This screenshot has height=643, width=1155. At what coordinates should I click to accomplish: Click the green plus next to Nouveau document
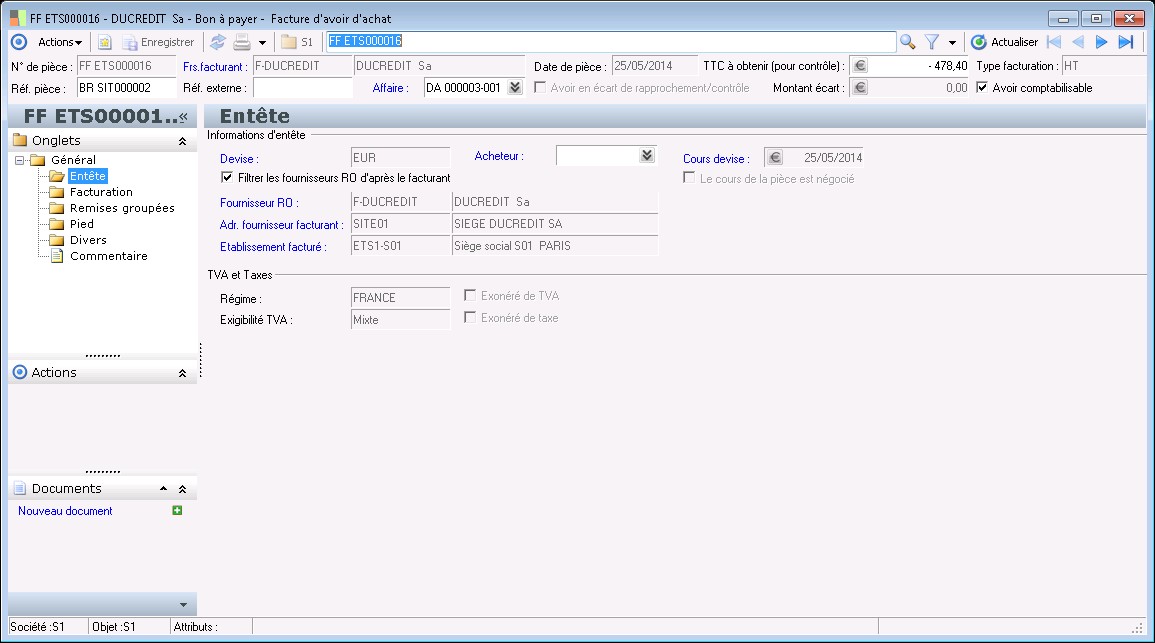177,511
